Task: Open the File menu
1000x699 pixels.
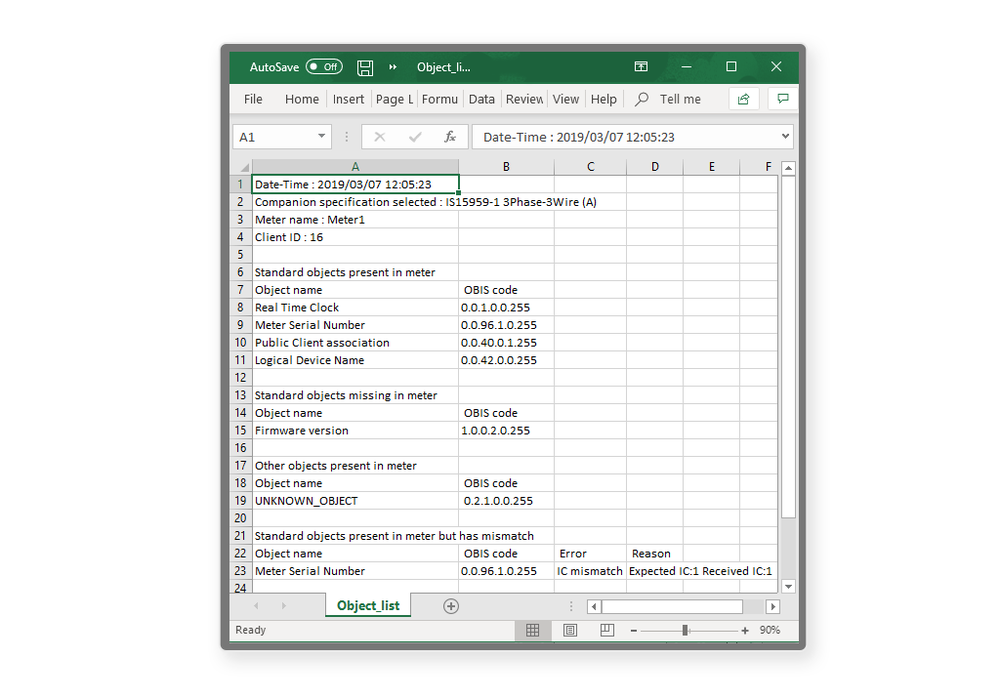Action: (253, 99)
